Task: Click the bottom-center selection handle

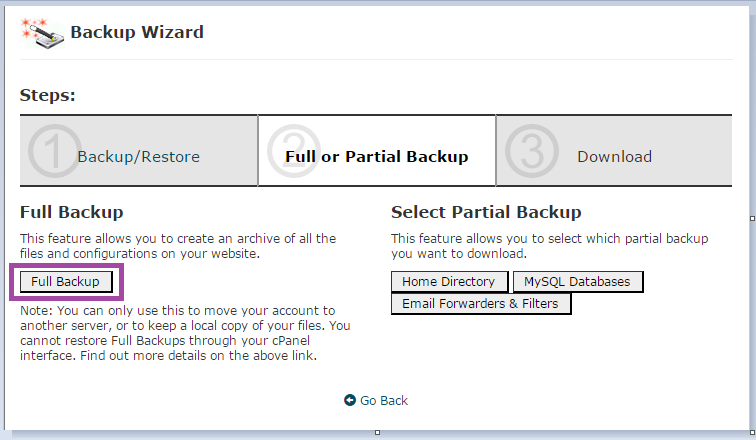Action: [378, 432]
